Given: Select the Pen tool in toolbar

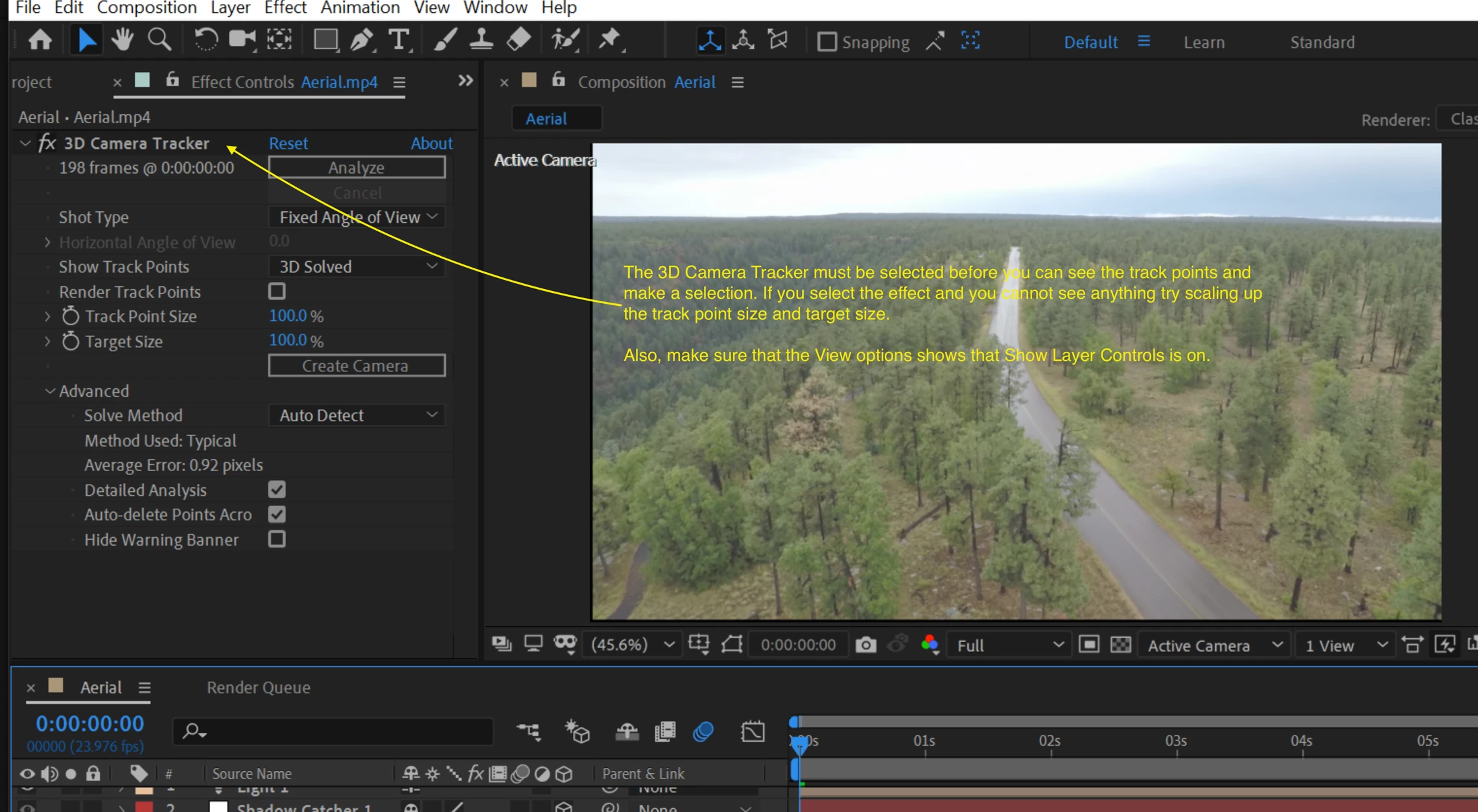Looking at the screenshot, I should pyautogui.click(x=362, y=41).
